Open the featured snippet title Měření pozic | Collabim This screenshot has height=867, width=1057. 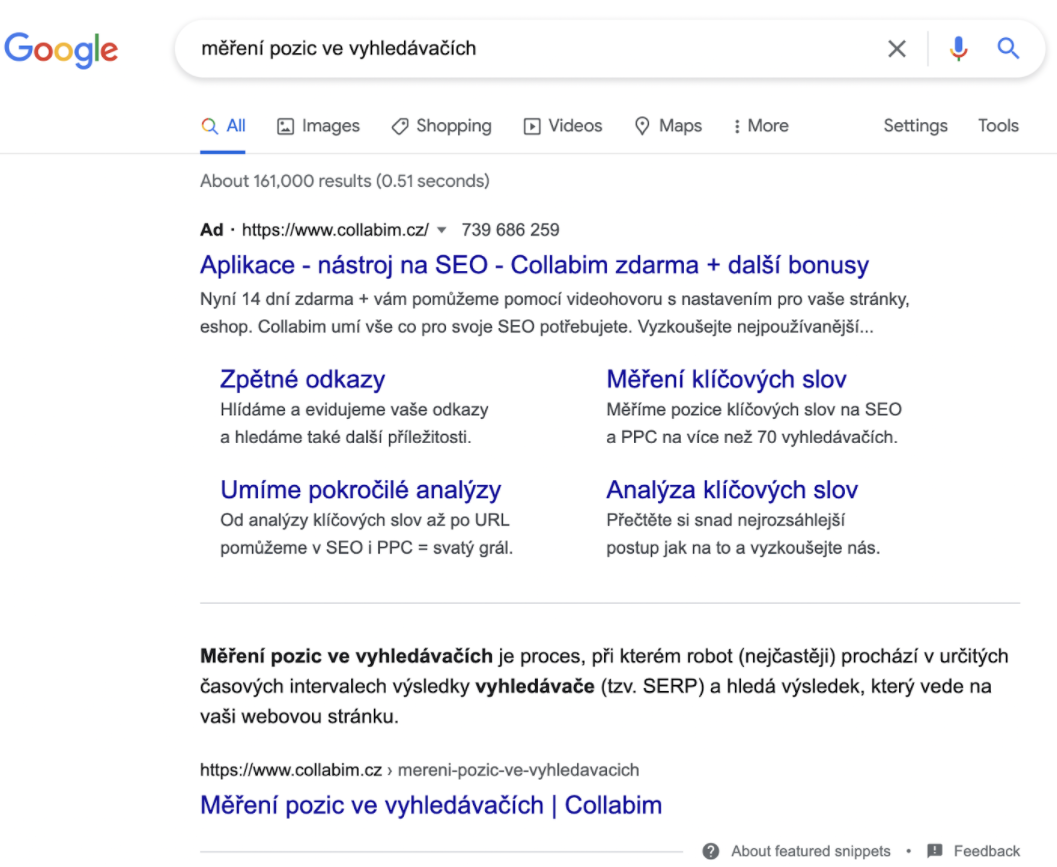(x=431, y=805)
